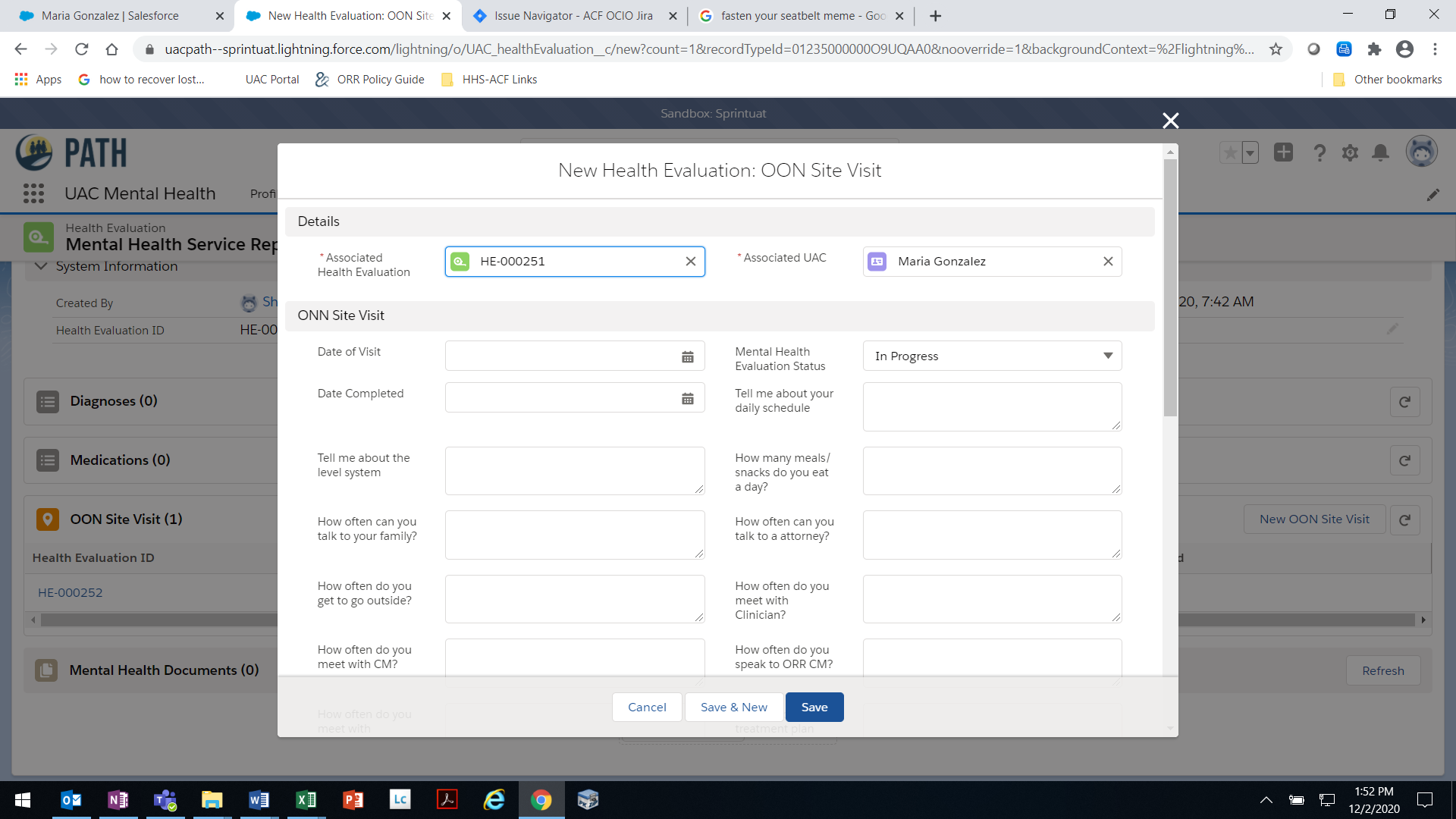
Task: Switch to the Issue Navigator Jira tab
Action: click(x=573, y=15)
